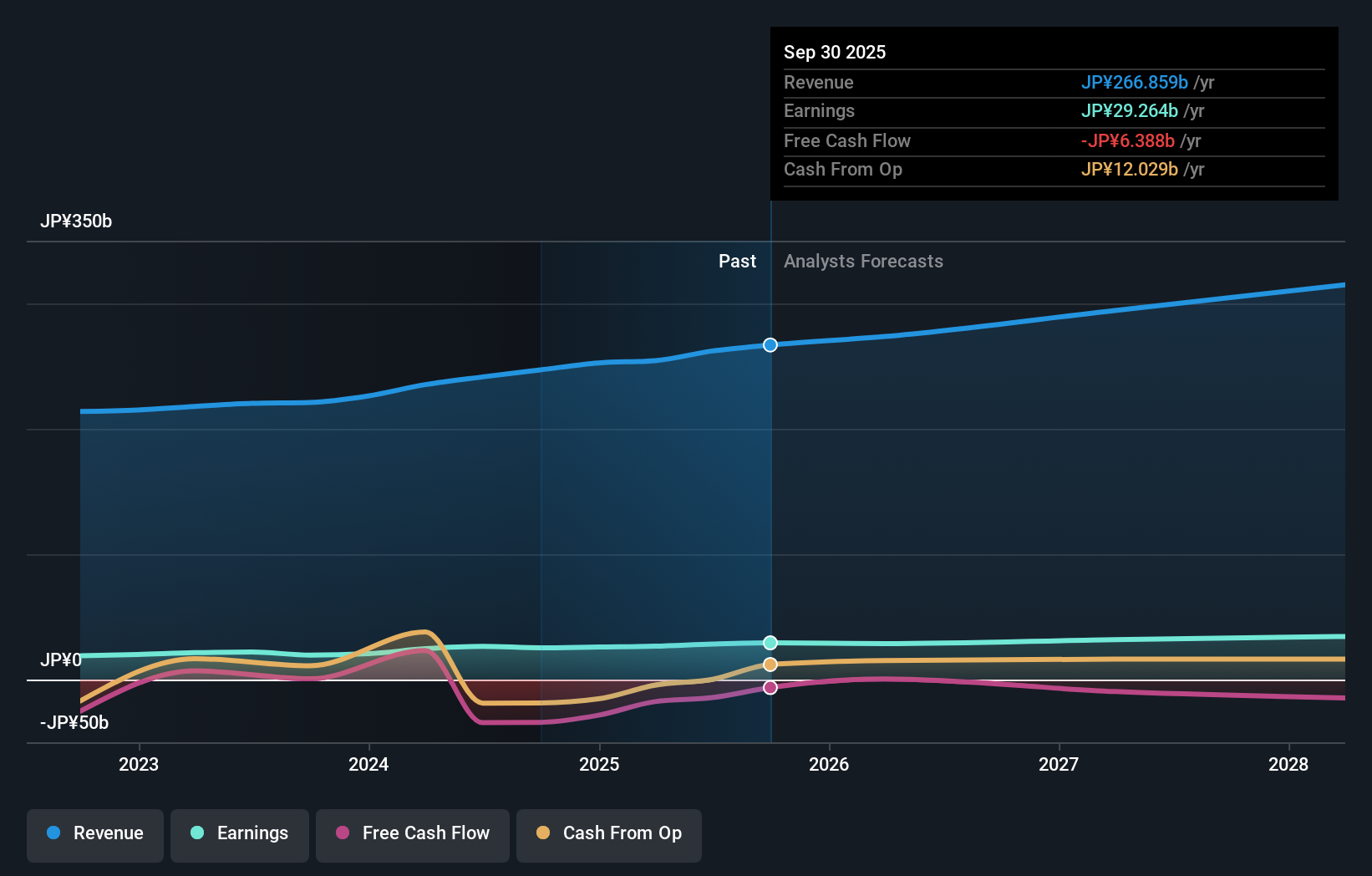Screen dimensions: 1372x876
Task: Select the orange Cash From Op chart marker
Action: (x=770, y=664)
